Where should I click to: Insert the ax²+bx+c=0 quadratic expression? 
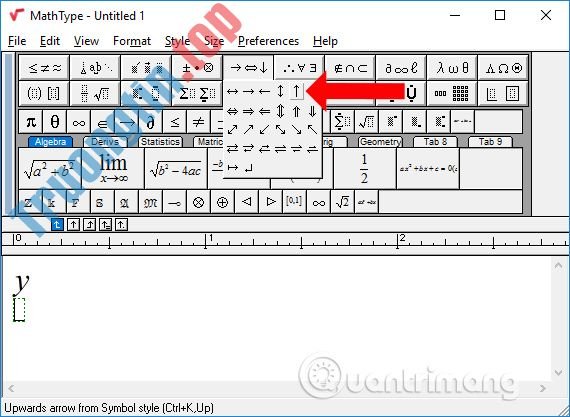click(428, 169)
